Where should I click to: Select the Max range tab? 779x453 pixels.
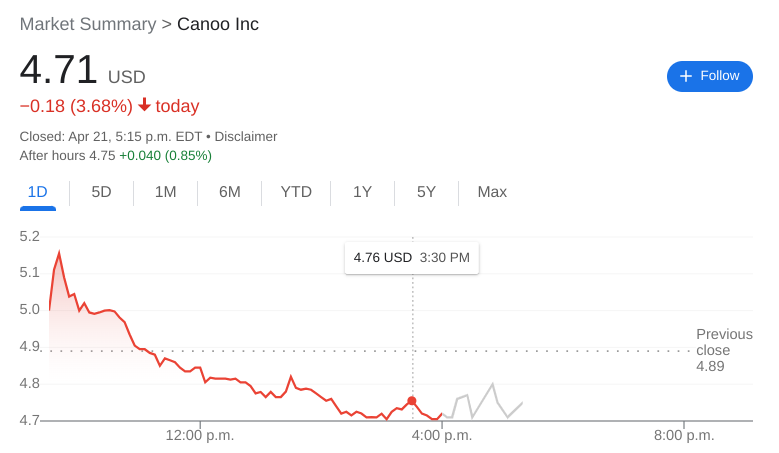492,192
